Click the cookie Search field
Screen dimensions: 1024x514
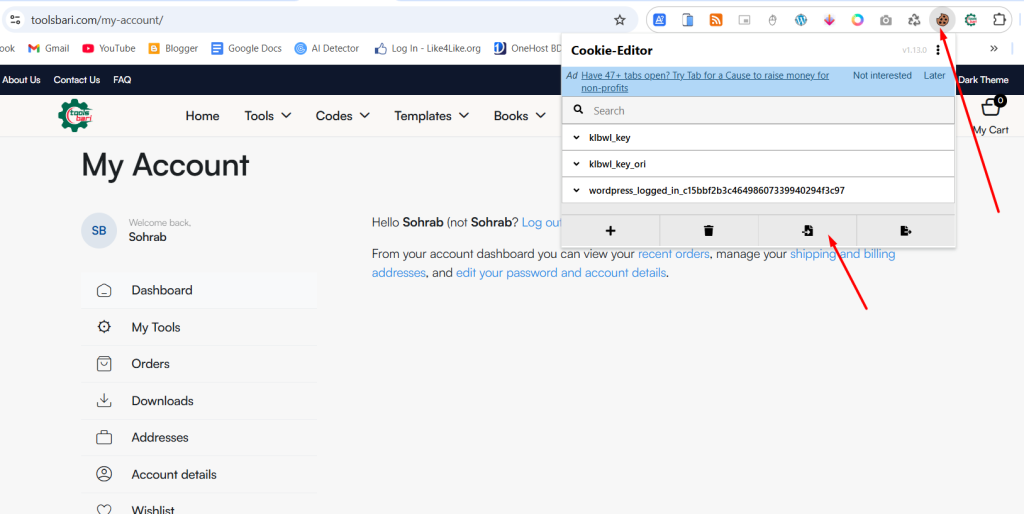(x=758, y=111)
